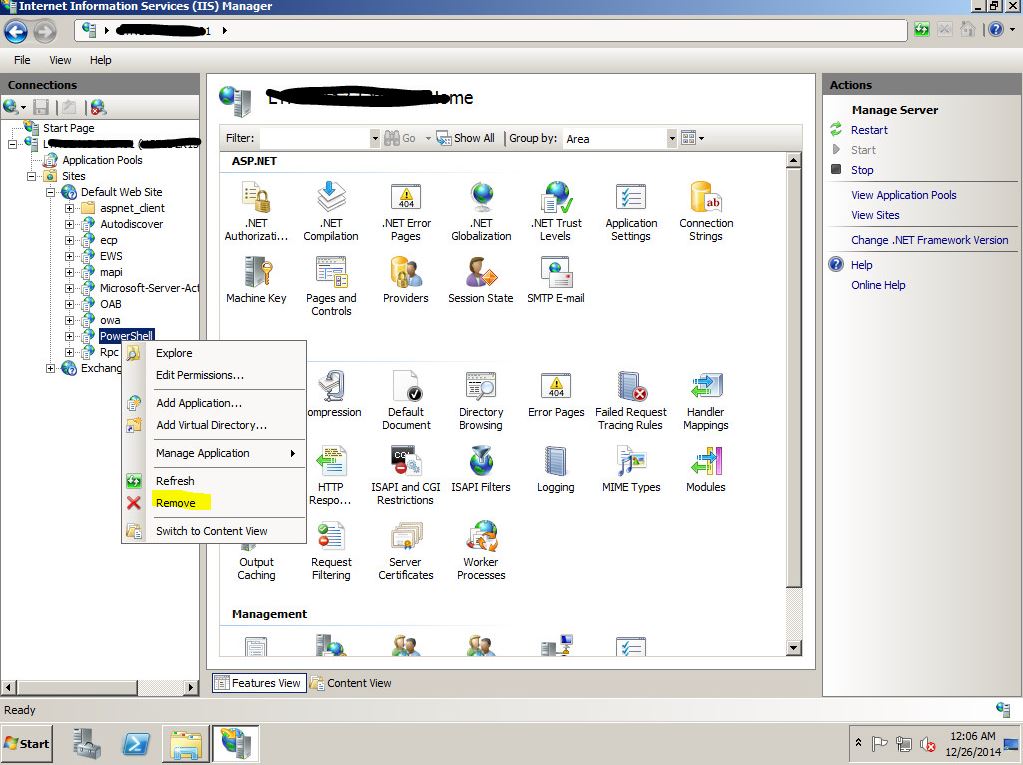Expand the mapi tree node

tap(69, 272)
